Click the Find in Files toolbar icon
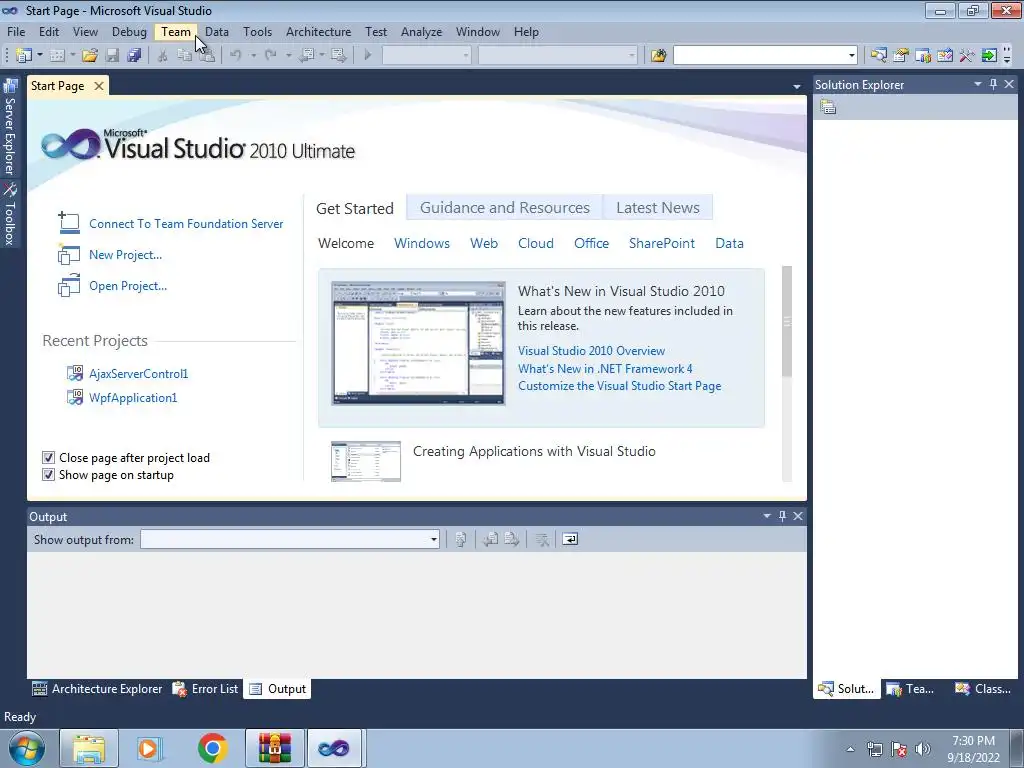This screenshot has height=768, width=1024. tap(658, 56)
